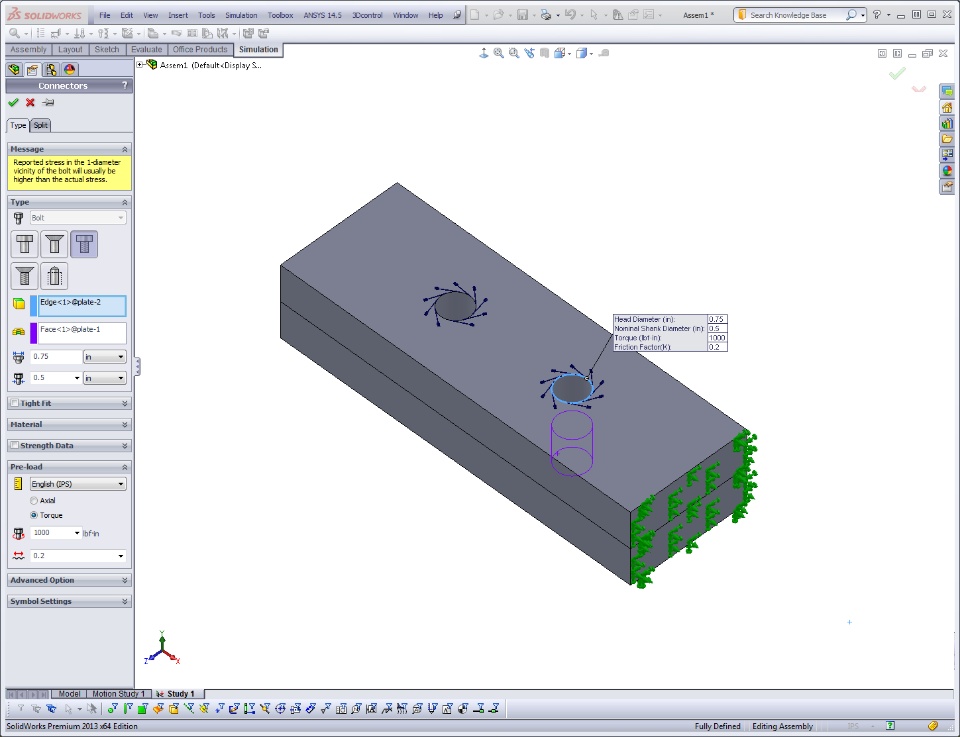
Task: Open the ANSYS 14.5 menu
Action: coord(323,15)
